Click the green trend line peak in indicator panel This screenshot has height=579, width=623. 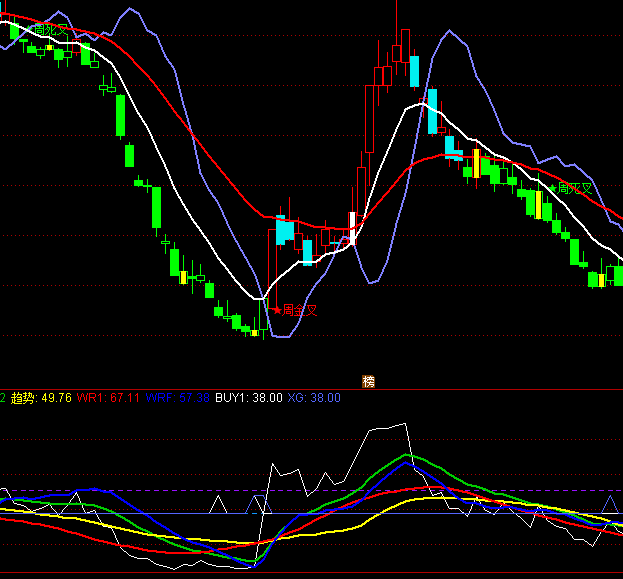(410, 456)
